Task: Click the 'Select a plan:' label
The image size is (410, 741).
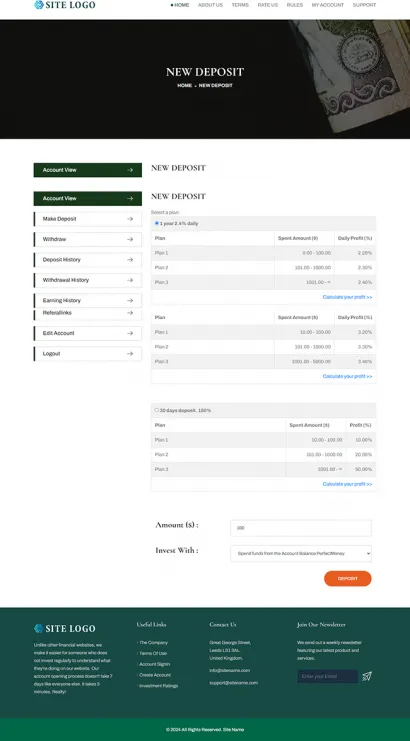Action: click(x=165, y=213)
